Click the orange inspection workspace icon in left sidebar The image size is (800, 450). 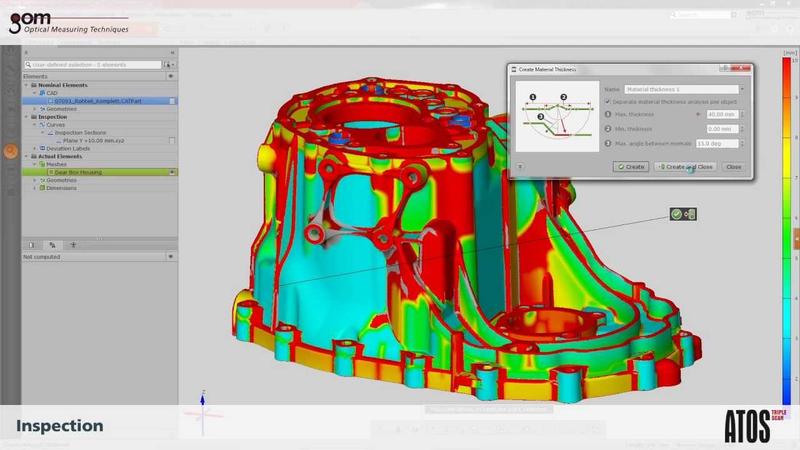11,152
